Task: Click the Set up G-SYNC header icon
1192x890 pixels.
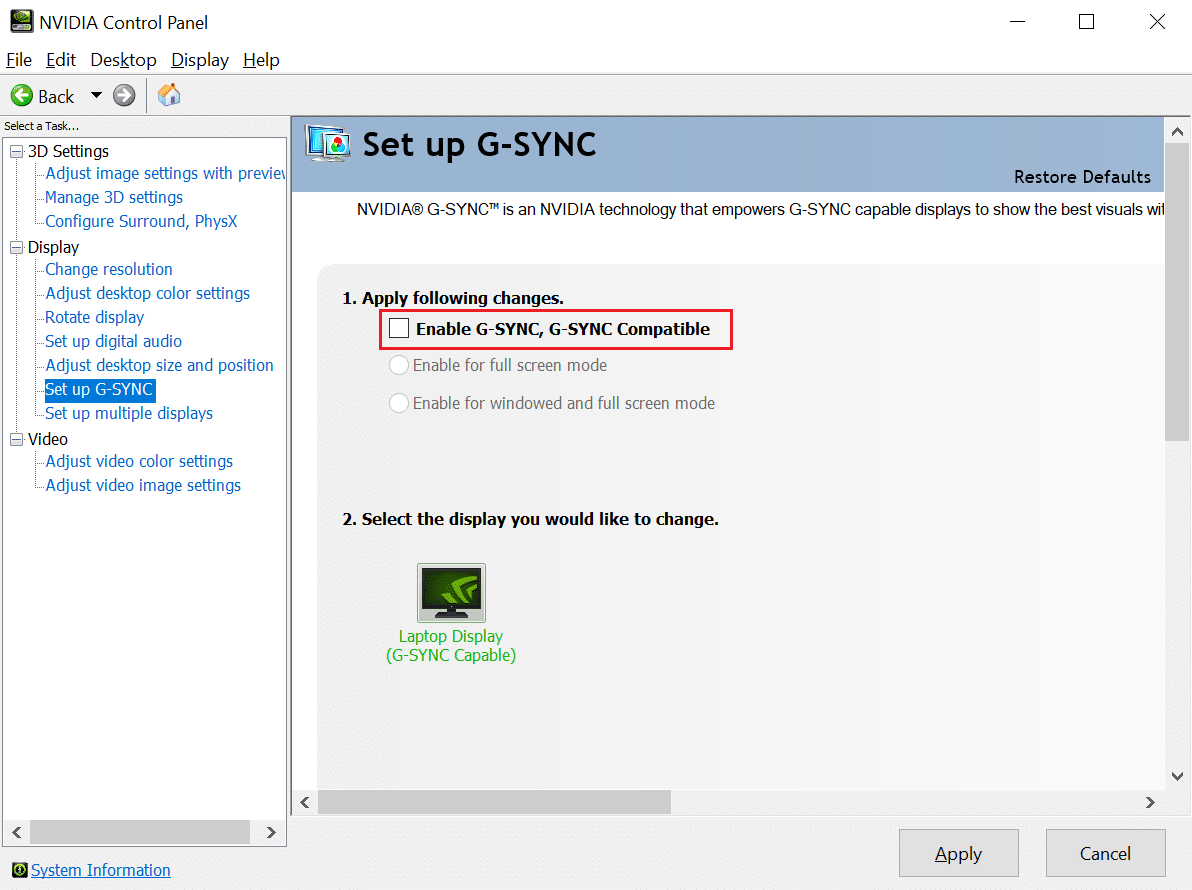Action: pos(330,144)
